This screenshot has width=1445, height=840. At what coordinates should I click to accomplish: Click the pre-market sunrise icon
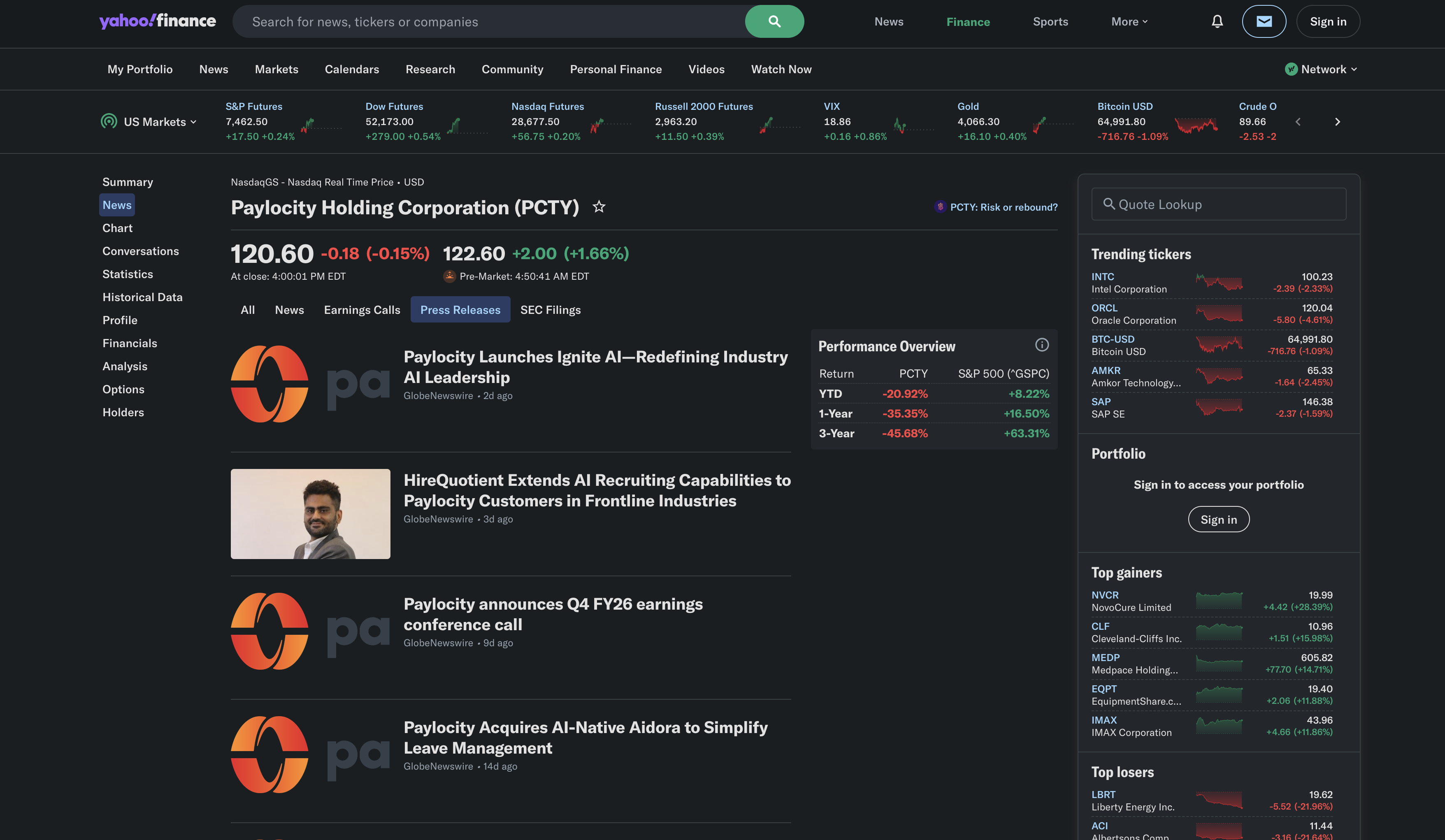click(450, 276)
